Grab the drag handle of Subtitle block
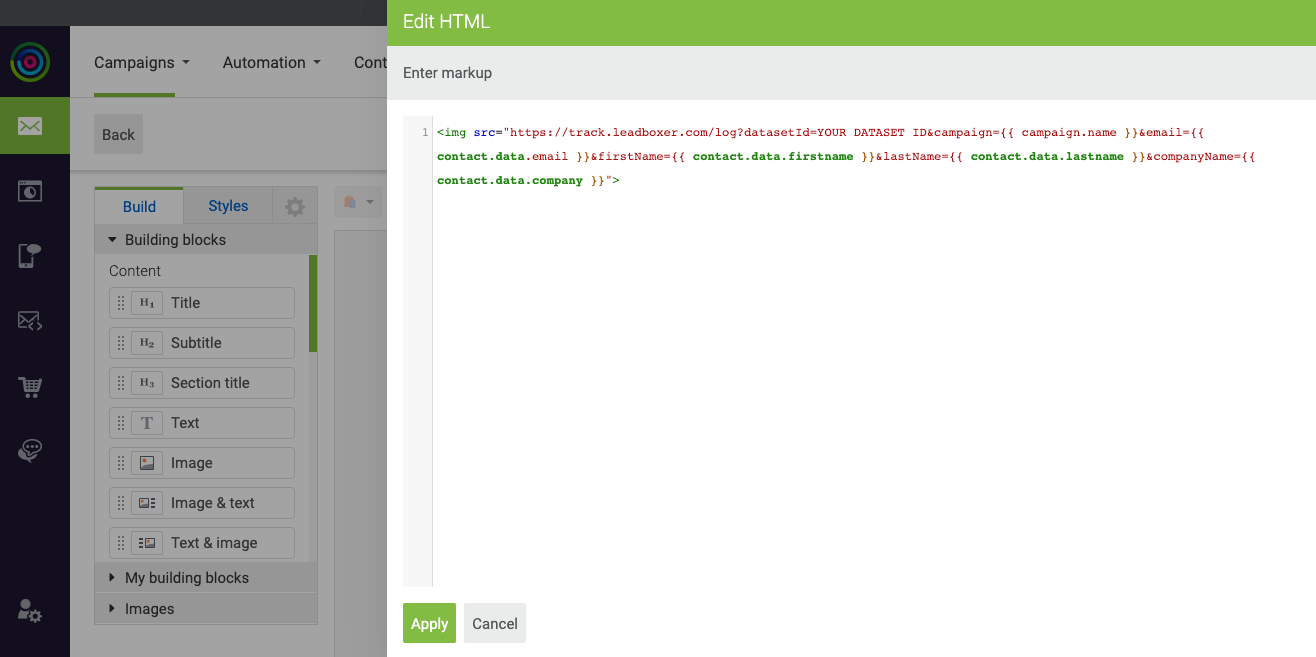1316x657 pixels. pos(121,343)
